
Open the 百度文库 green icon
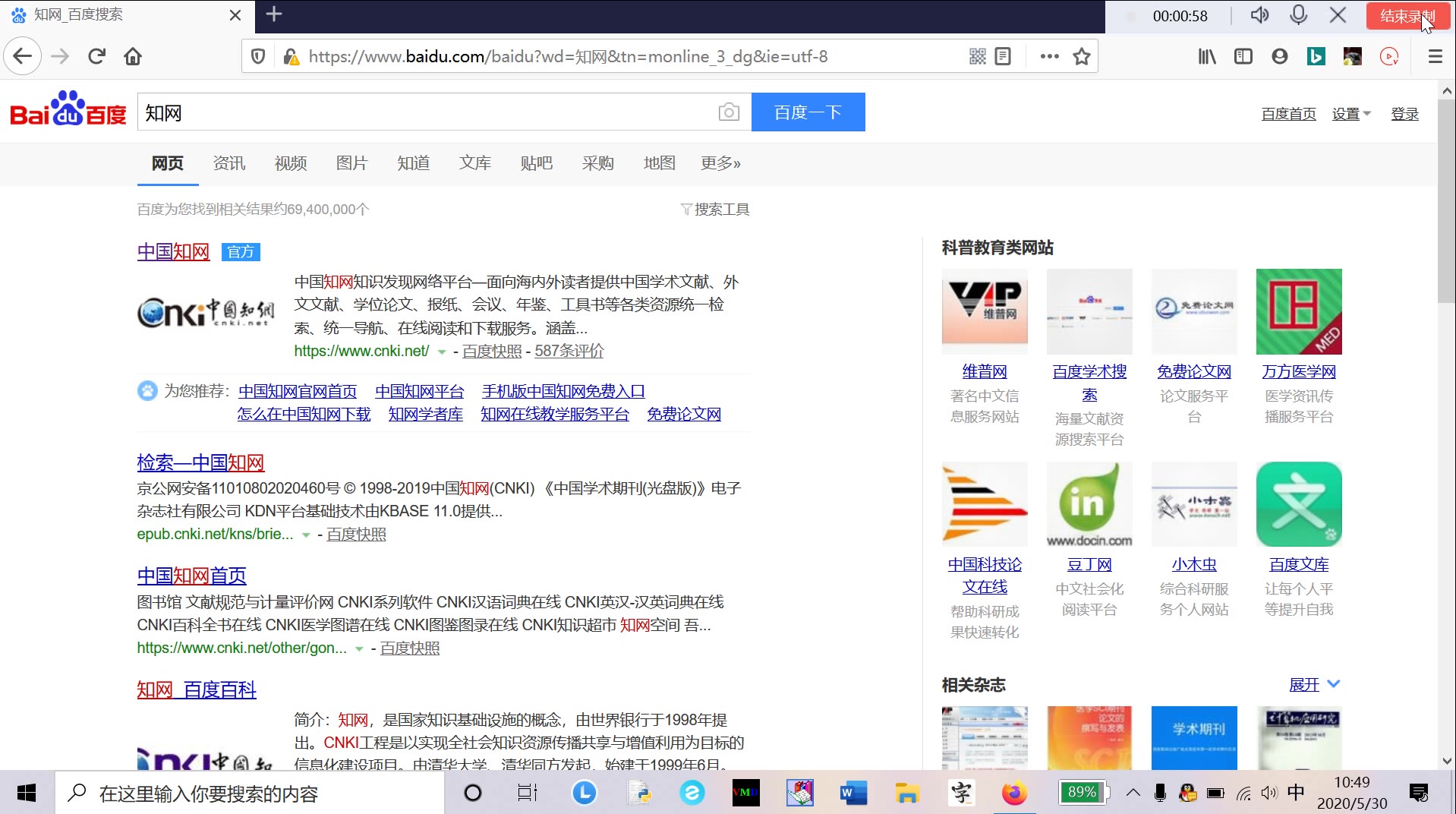pos(1299,504)
